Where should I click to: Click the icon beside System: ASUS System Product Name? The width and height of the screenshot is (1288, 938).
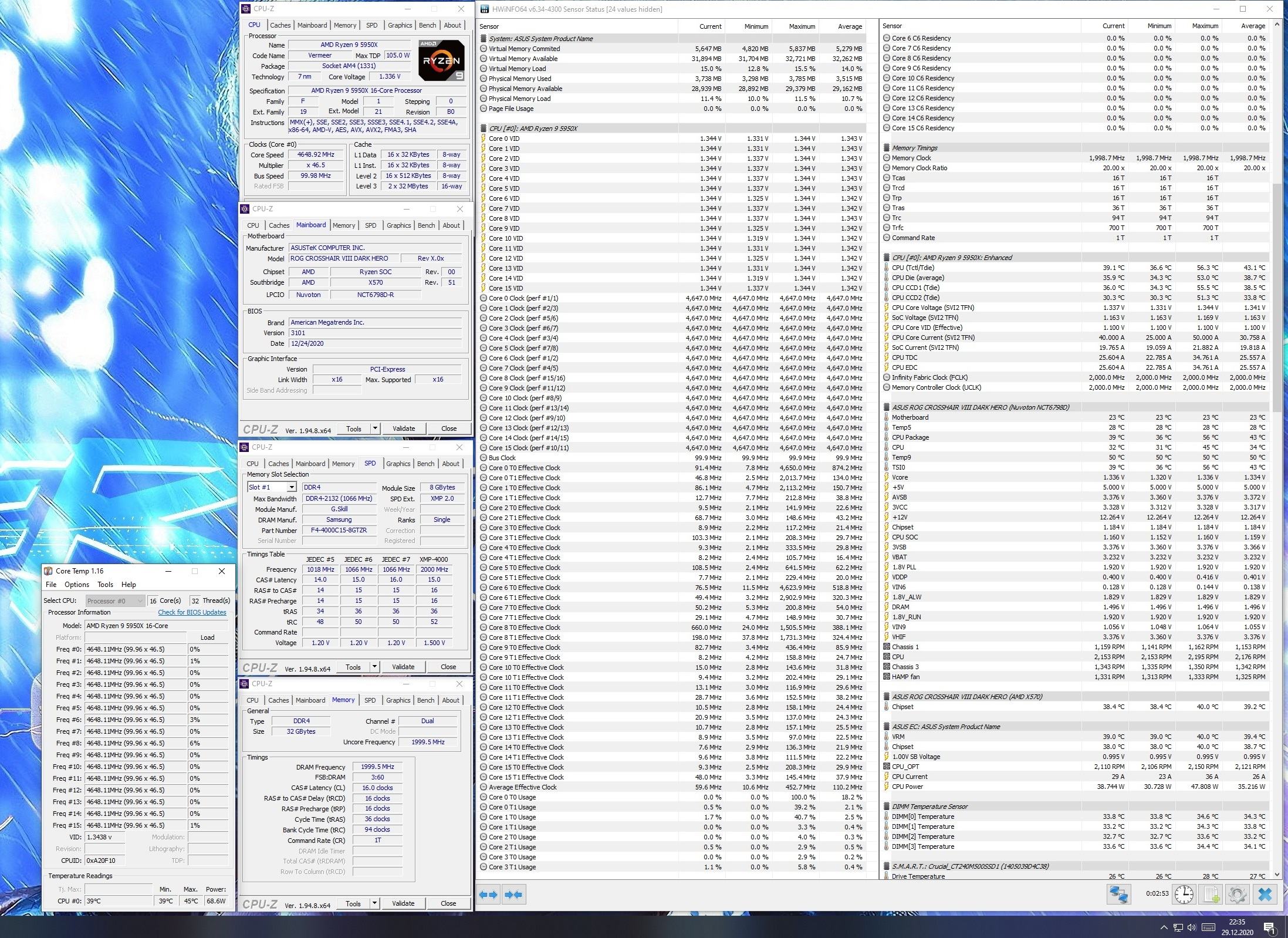[x=484, y=39]
